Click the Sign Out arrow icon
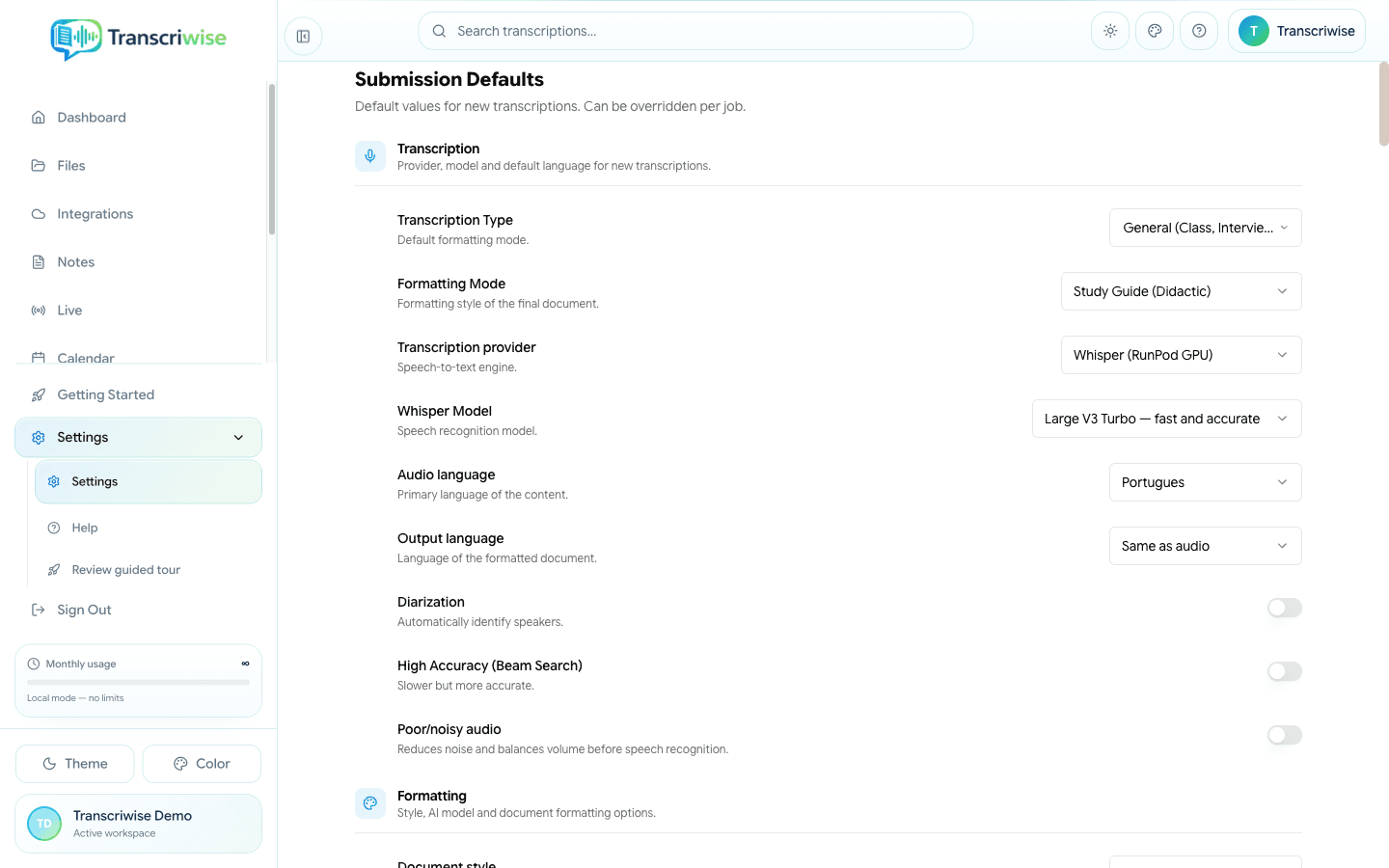 [x=39, y=610]
